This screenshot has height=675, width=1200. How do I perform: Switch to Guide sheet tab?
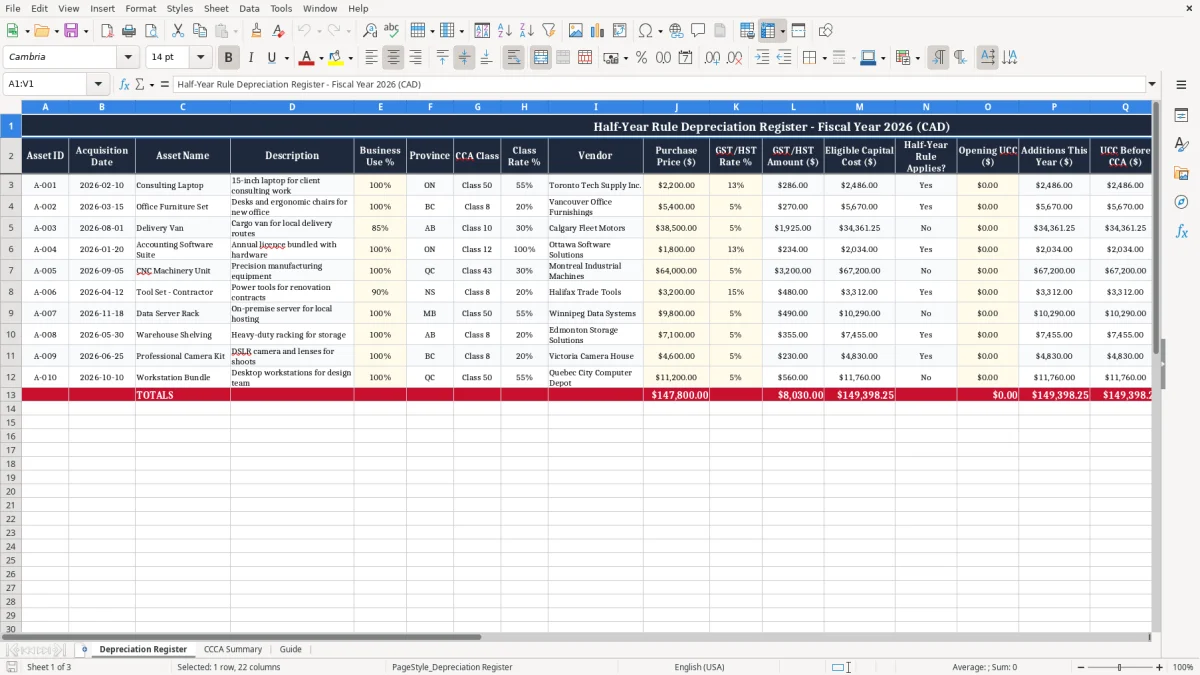coord(290,649)
